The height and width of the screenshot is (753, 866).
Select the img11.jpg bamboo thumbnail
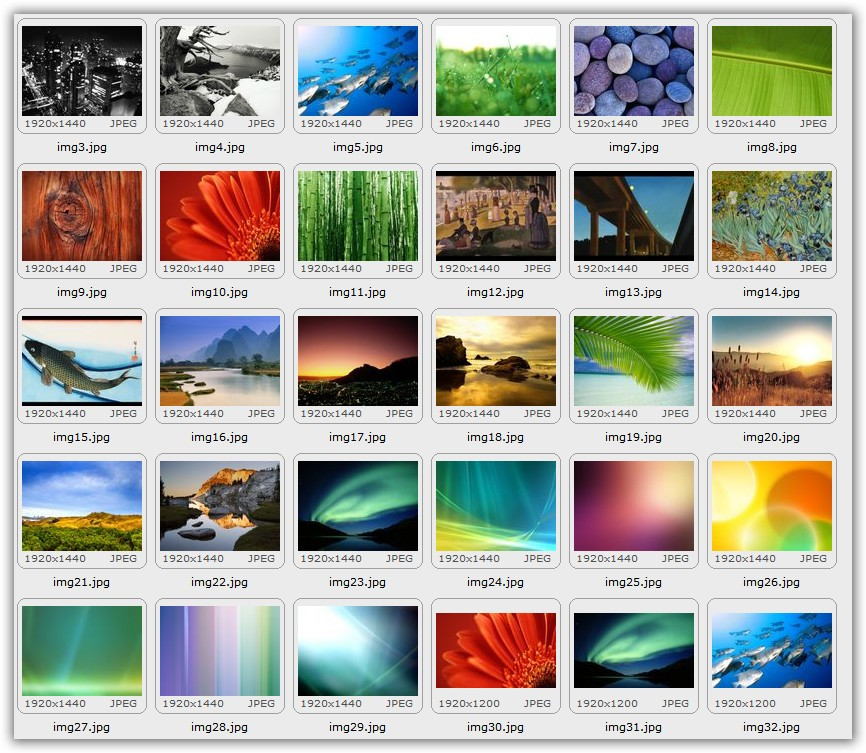click(358, 216)
